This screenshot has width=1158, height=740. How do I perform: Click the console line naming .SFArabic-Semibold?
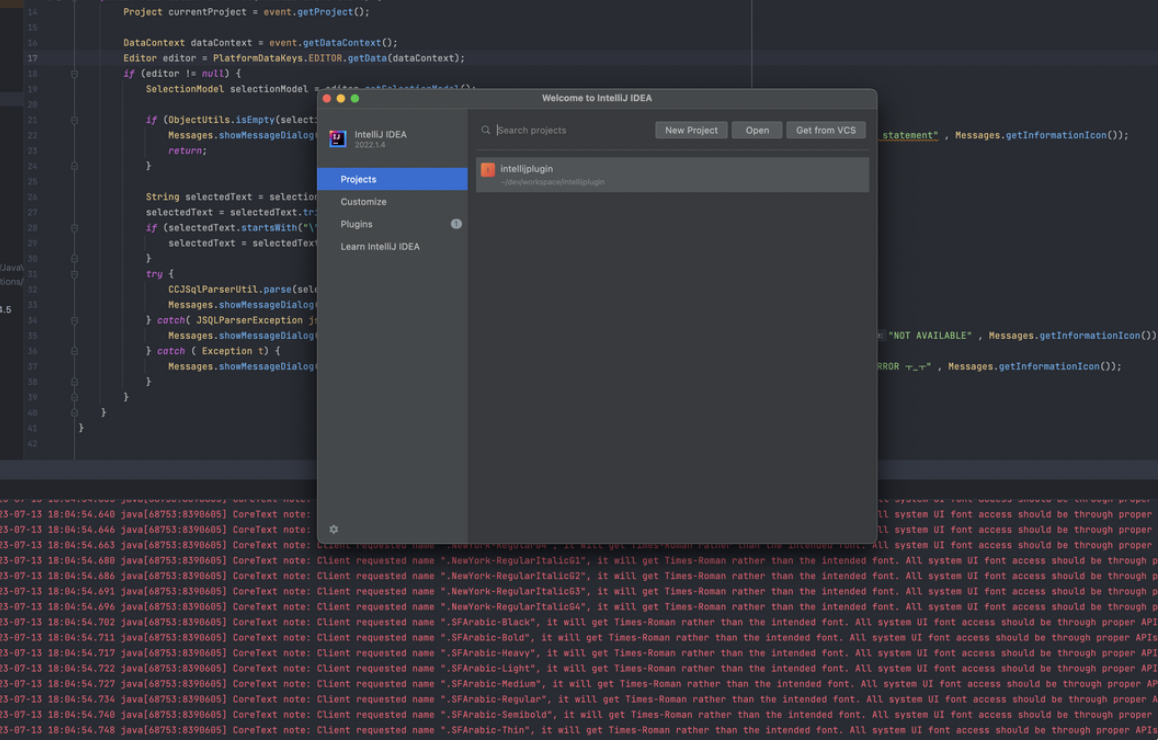click(579, 714)
